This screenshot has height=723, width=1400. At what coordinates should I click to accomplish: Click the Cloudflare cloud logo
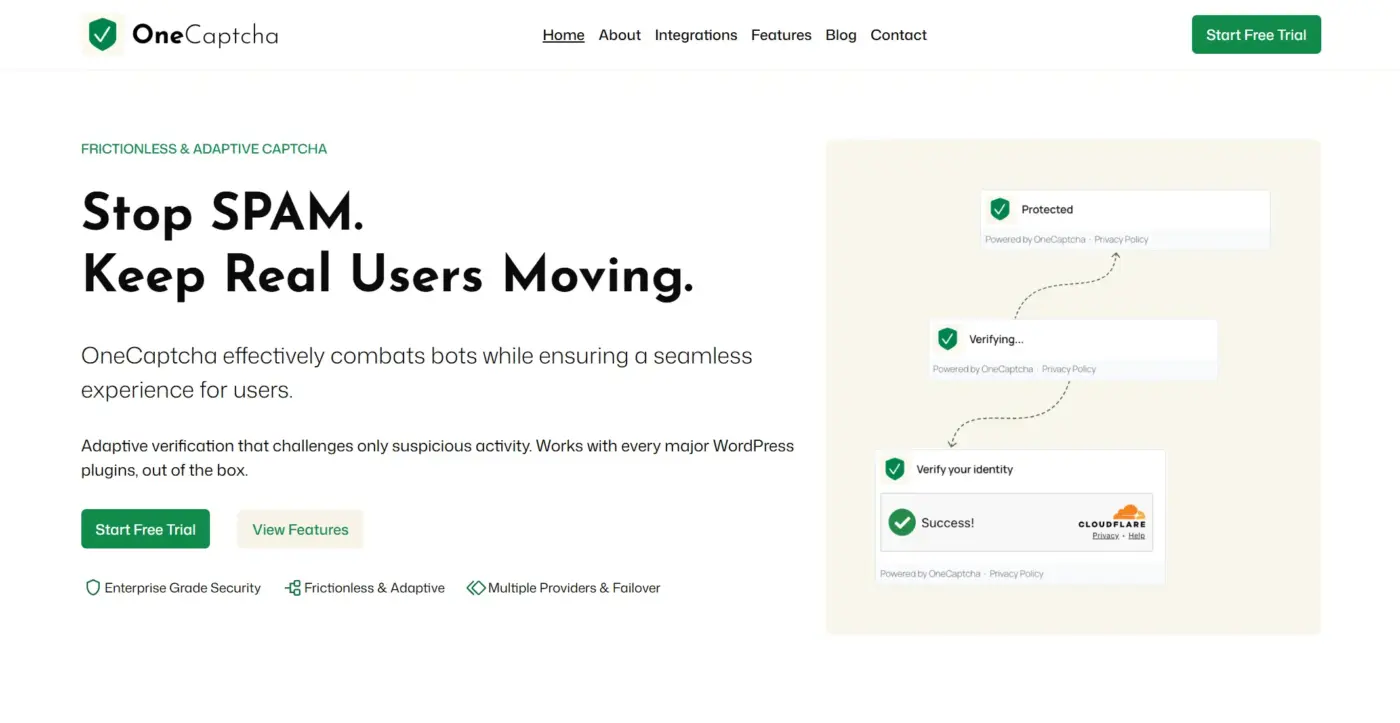tap(1128, 512)
